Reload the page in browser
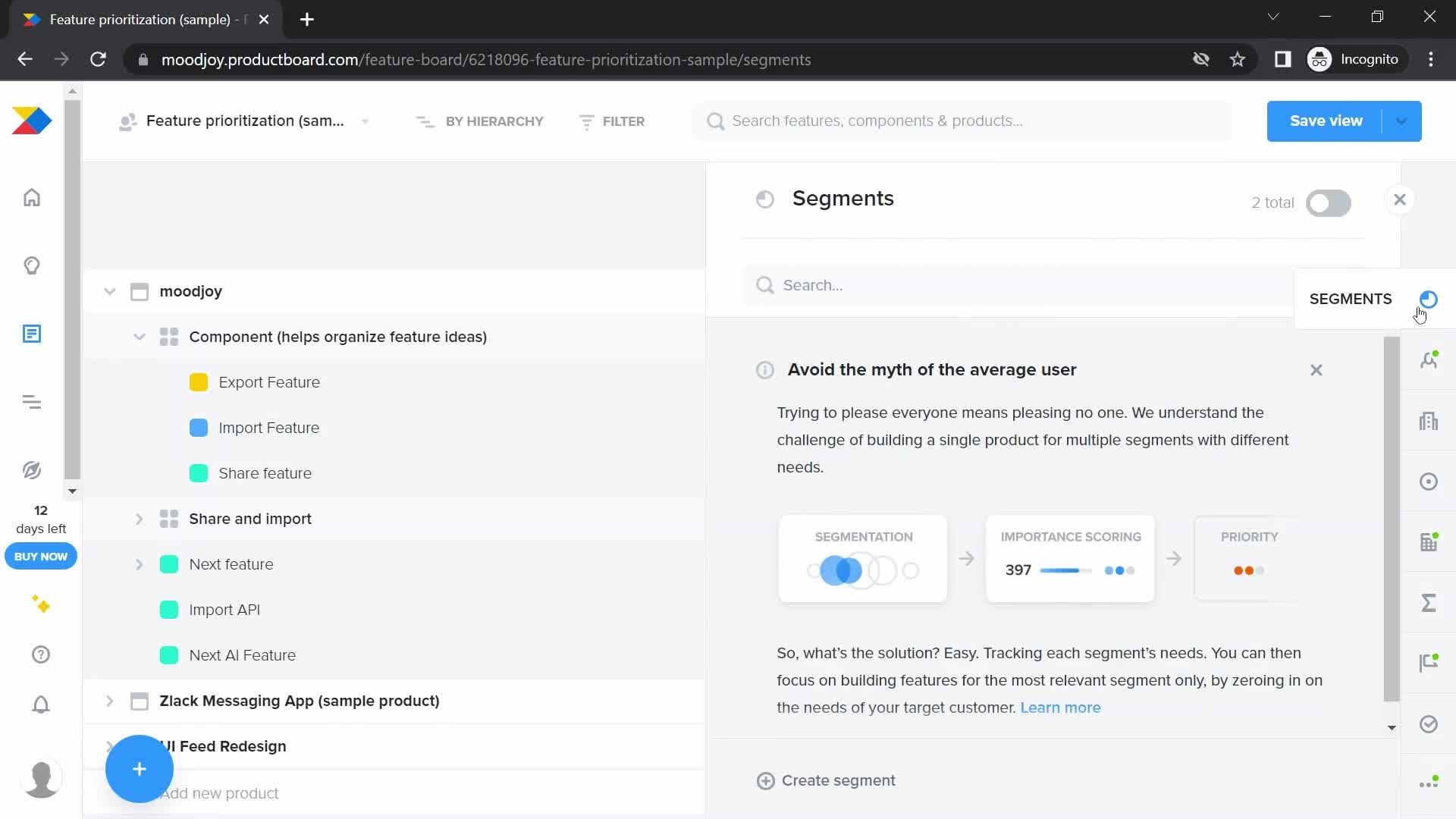1456x819 pixels. click(x=98, y=59)
